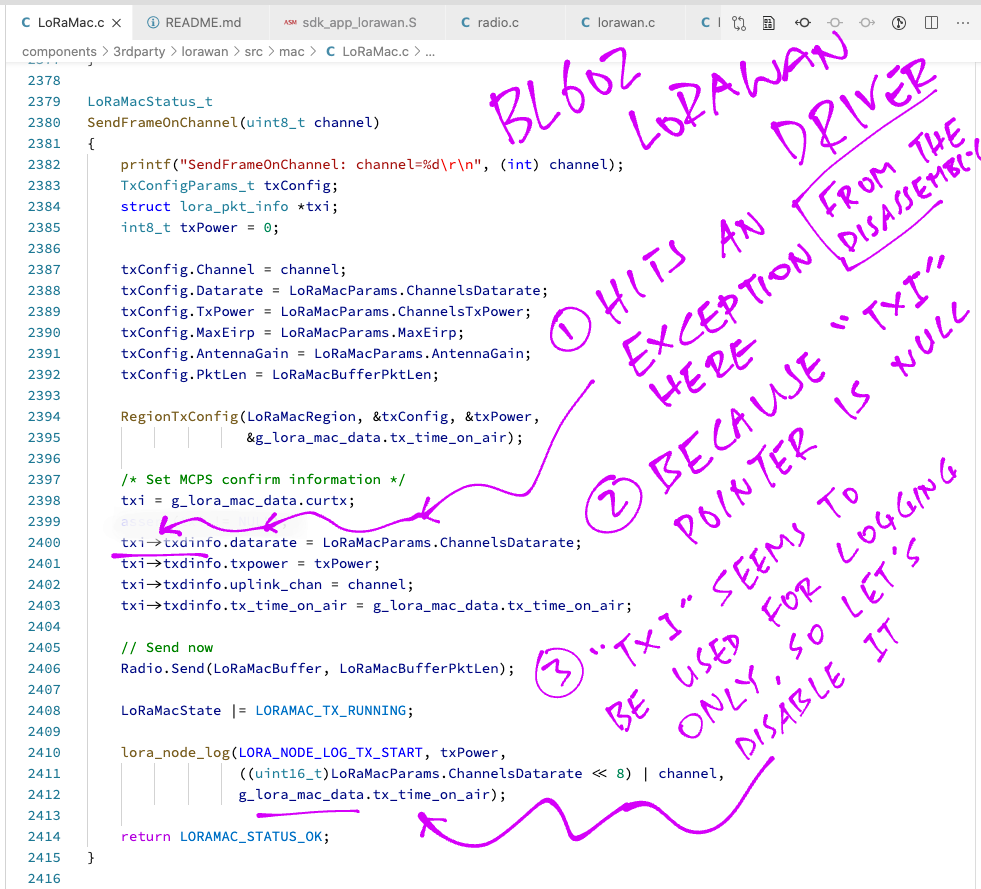981x889 pixels.
Task: Switch to the radio.c tab
Action: click(x=497, y=22)
